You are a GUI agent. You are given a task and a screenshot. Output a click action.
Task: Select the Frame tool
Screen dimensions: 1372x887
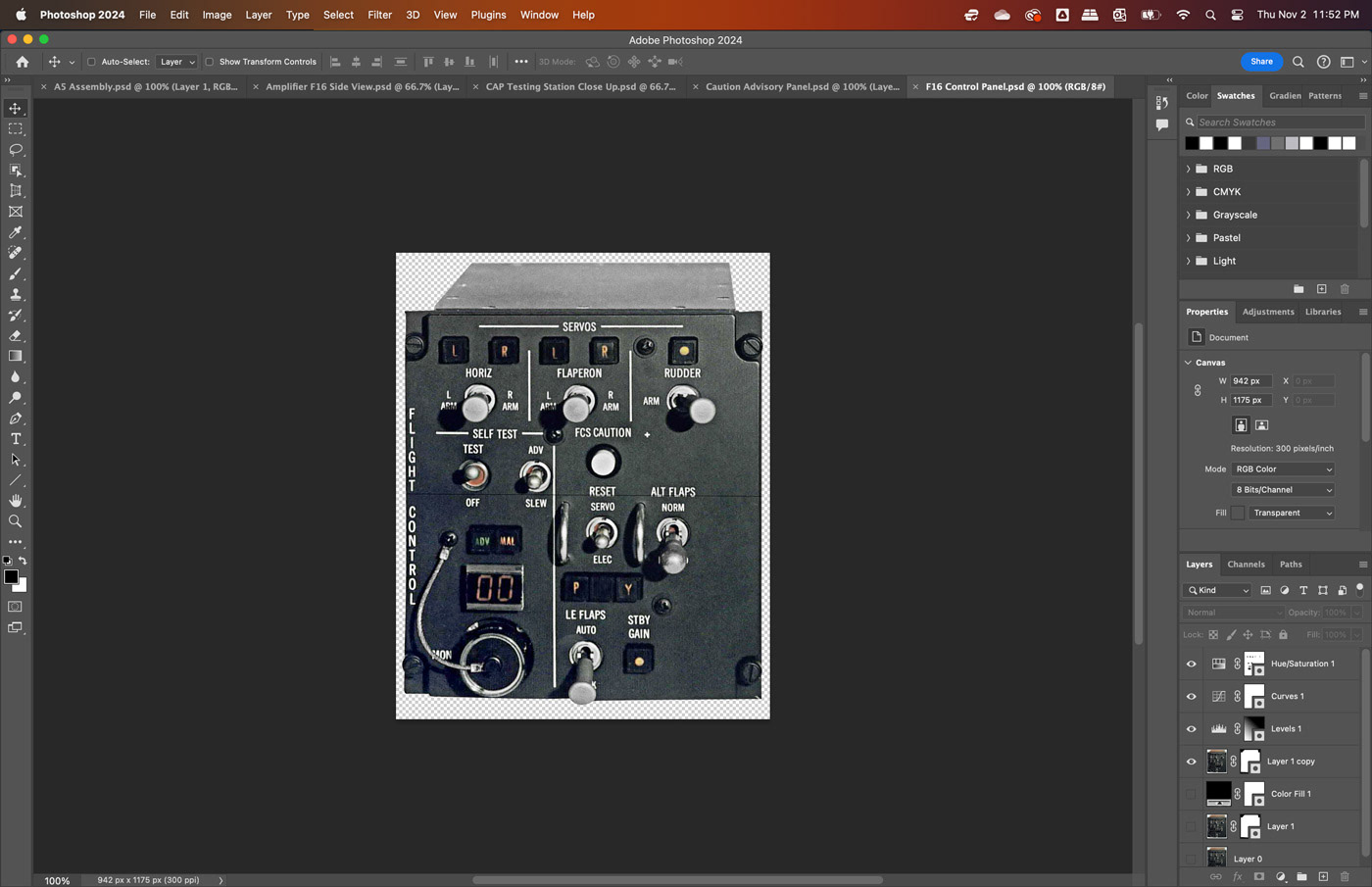pos(16,212)
